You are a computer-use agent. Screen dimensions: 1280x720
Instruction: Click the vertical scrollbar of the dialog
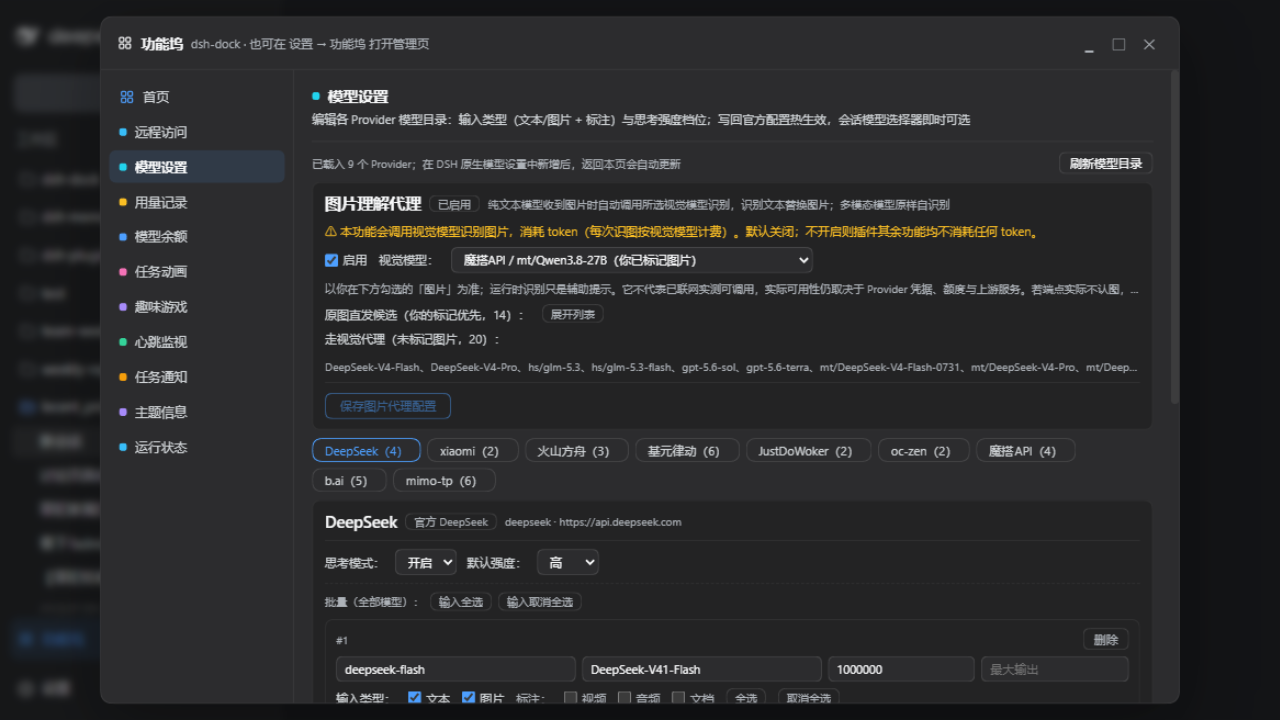(x=1175, y=237)
